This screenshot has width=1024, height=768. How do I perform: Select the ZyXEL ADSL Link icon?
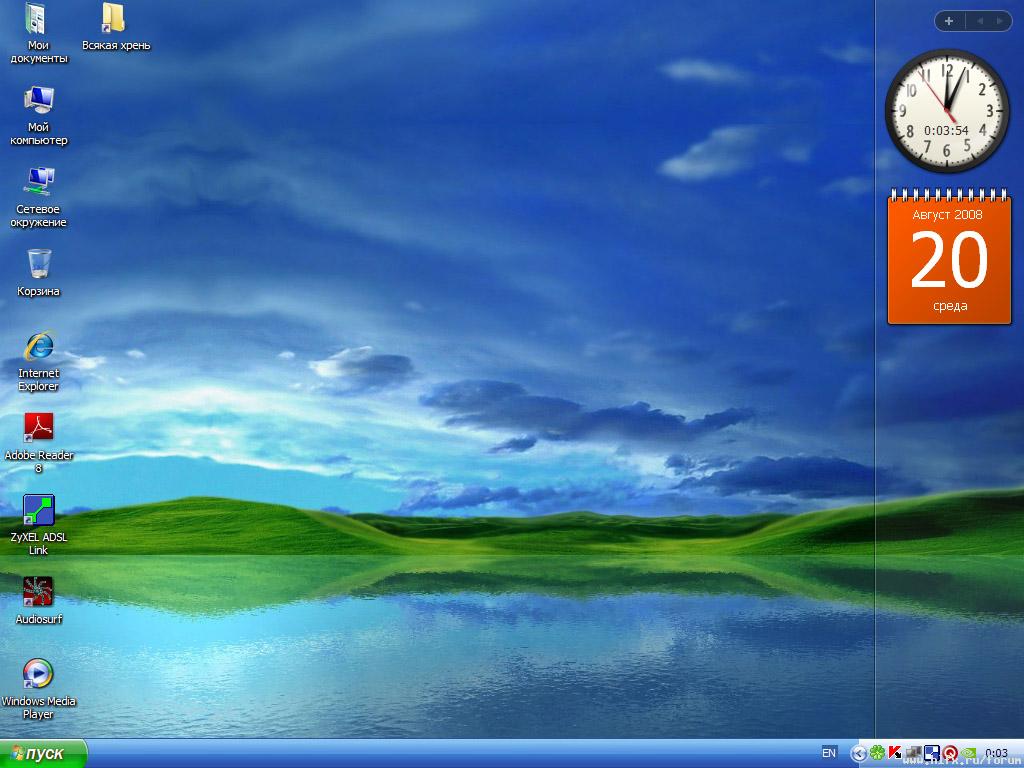click(x=39, y=525)
